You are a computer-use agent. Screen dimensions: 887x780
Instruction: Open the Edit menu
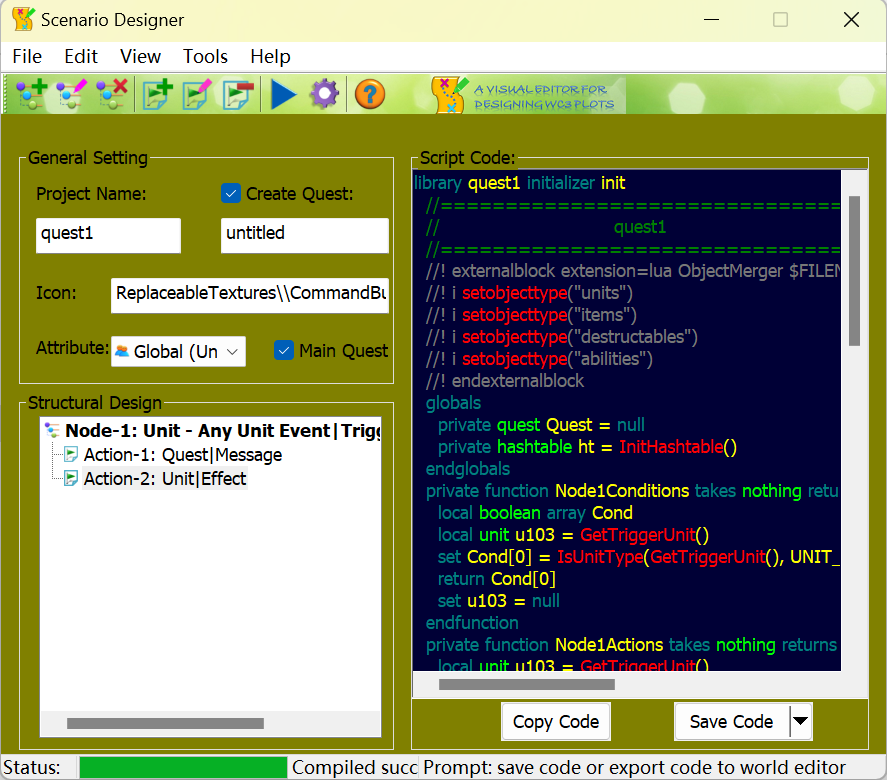(x=81, y=57)
